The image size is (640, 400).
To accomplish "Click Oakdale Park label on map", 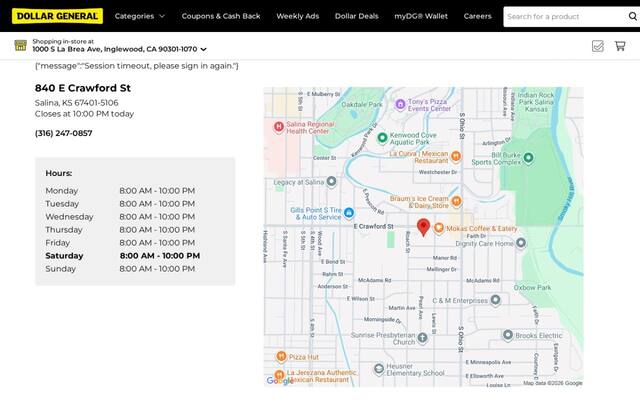I will (362, 104).
